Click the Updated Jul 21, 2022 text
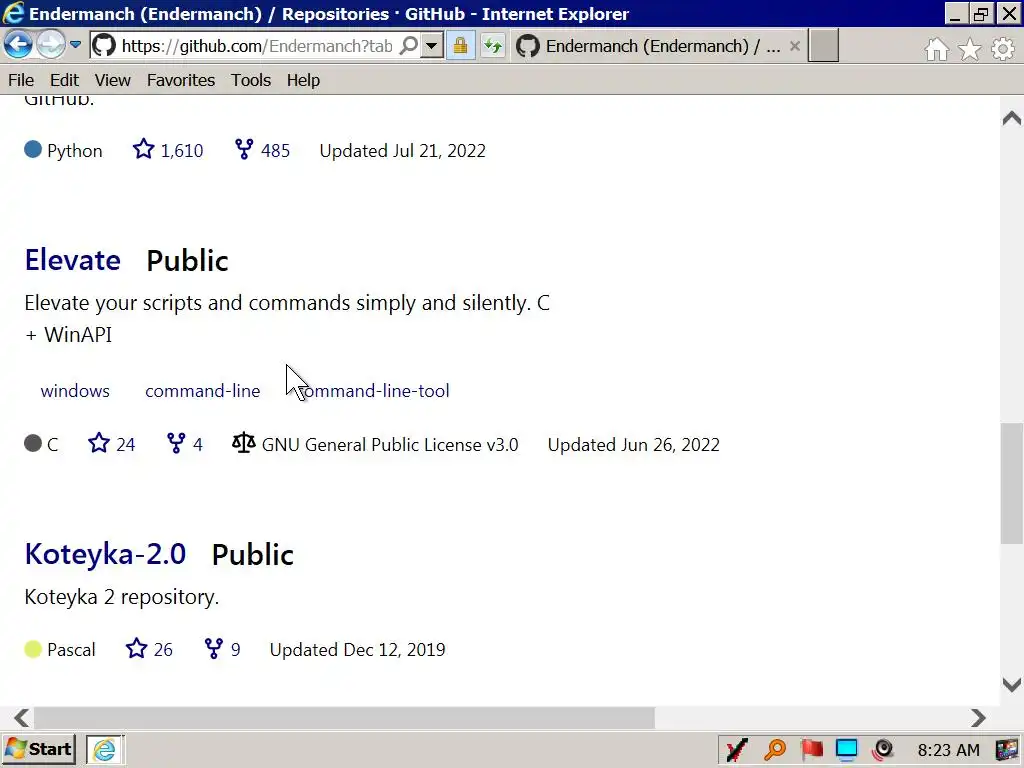1024x768 pixels. pyautogui.click(x=402, y=150)
